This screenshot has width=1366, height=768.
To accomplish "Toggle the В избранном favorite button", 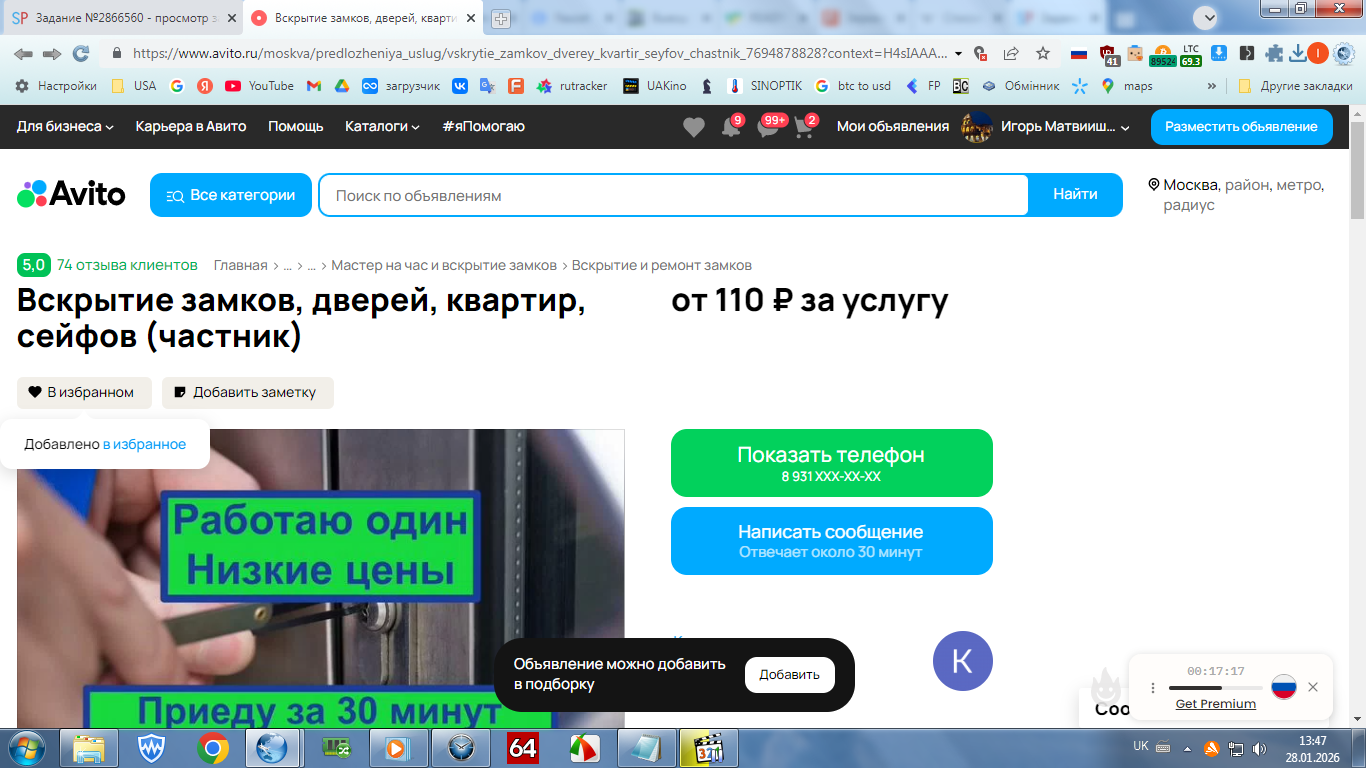I will (84, 393).
